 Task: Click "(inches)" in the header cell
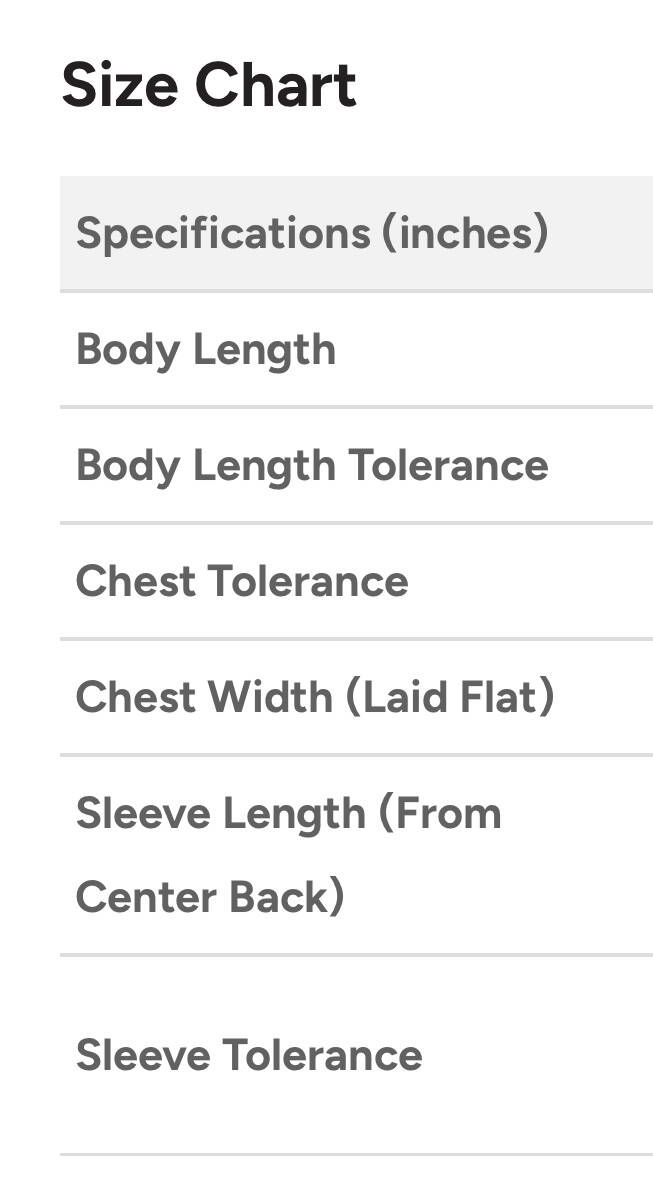[464, 233]
